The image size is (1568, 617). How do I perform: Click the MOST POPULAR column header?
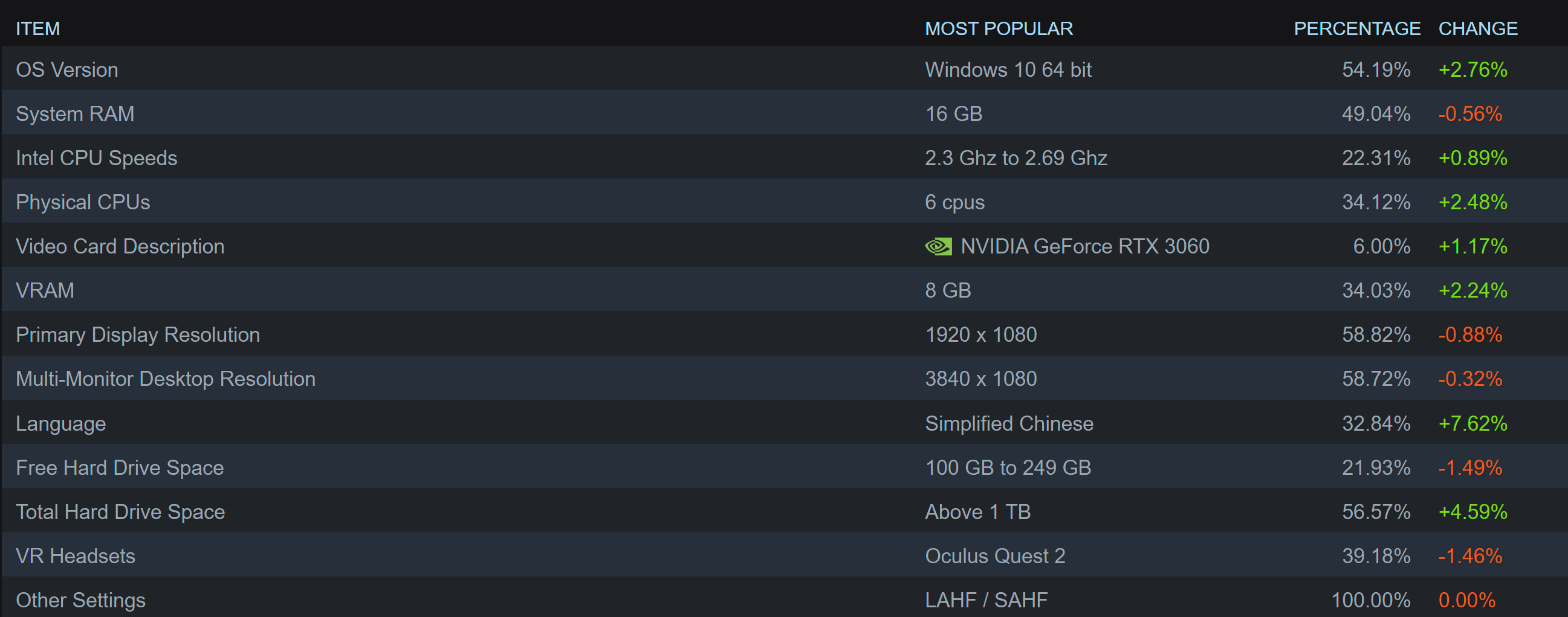[x=999, y=28]
